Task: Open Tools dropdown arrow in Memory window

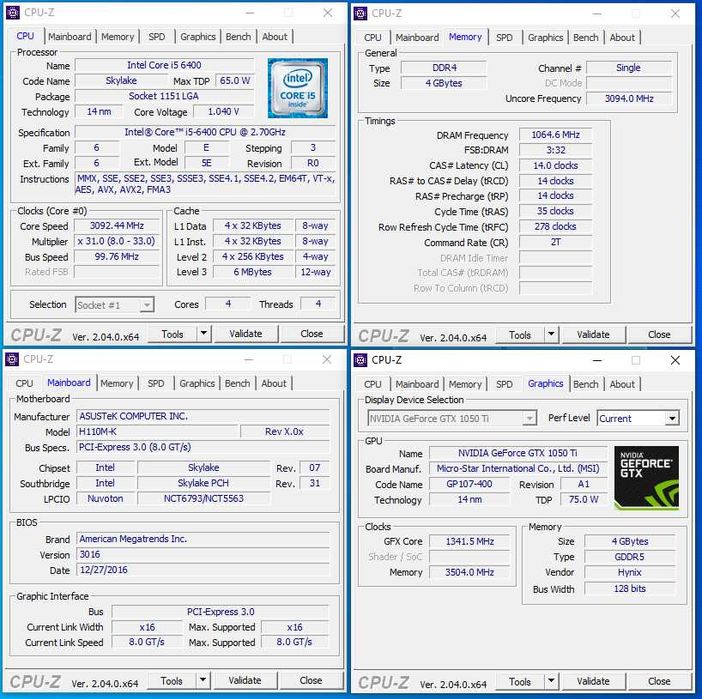Action: point(551,334)
